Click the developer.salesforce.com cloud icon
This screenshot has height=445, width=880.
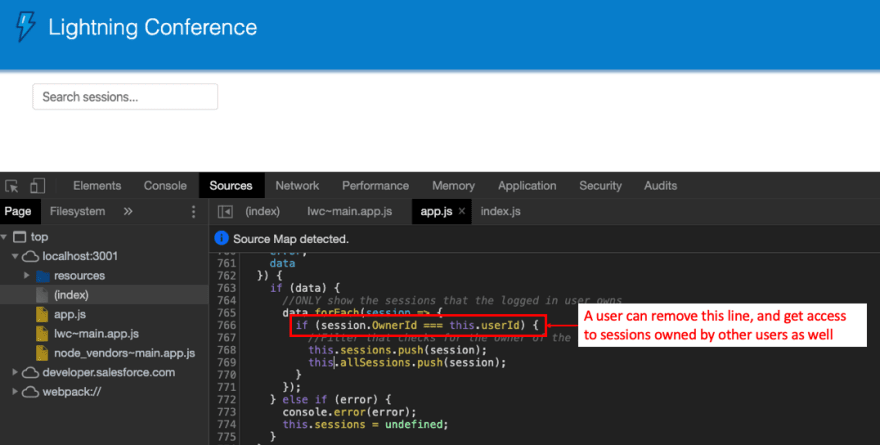pyautogui.click(x=30, y=373)
